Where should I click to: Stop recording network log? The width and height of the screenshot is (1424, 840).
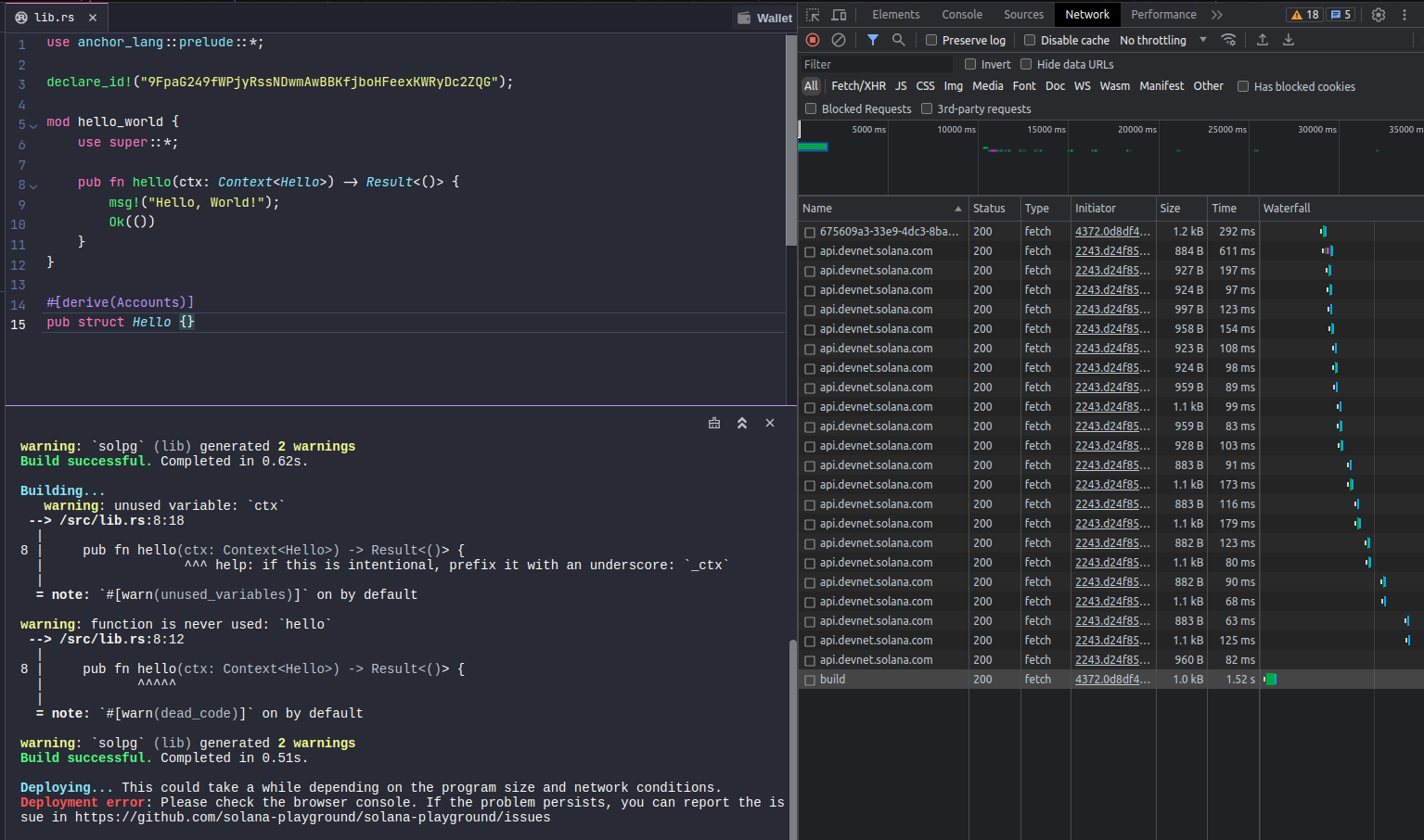pos(813,40)
